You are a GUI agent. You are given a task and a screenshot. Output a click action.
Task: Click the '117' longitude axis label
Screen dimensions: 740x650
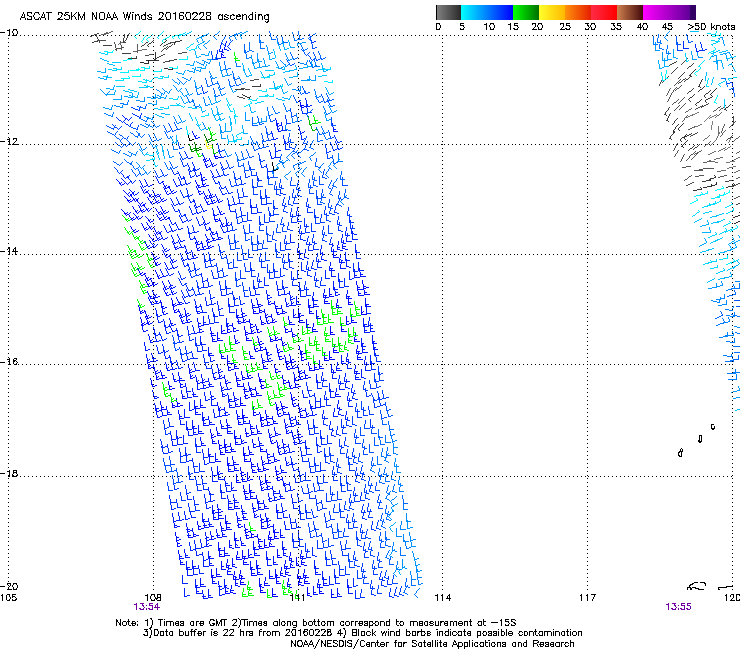point(588,598)
